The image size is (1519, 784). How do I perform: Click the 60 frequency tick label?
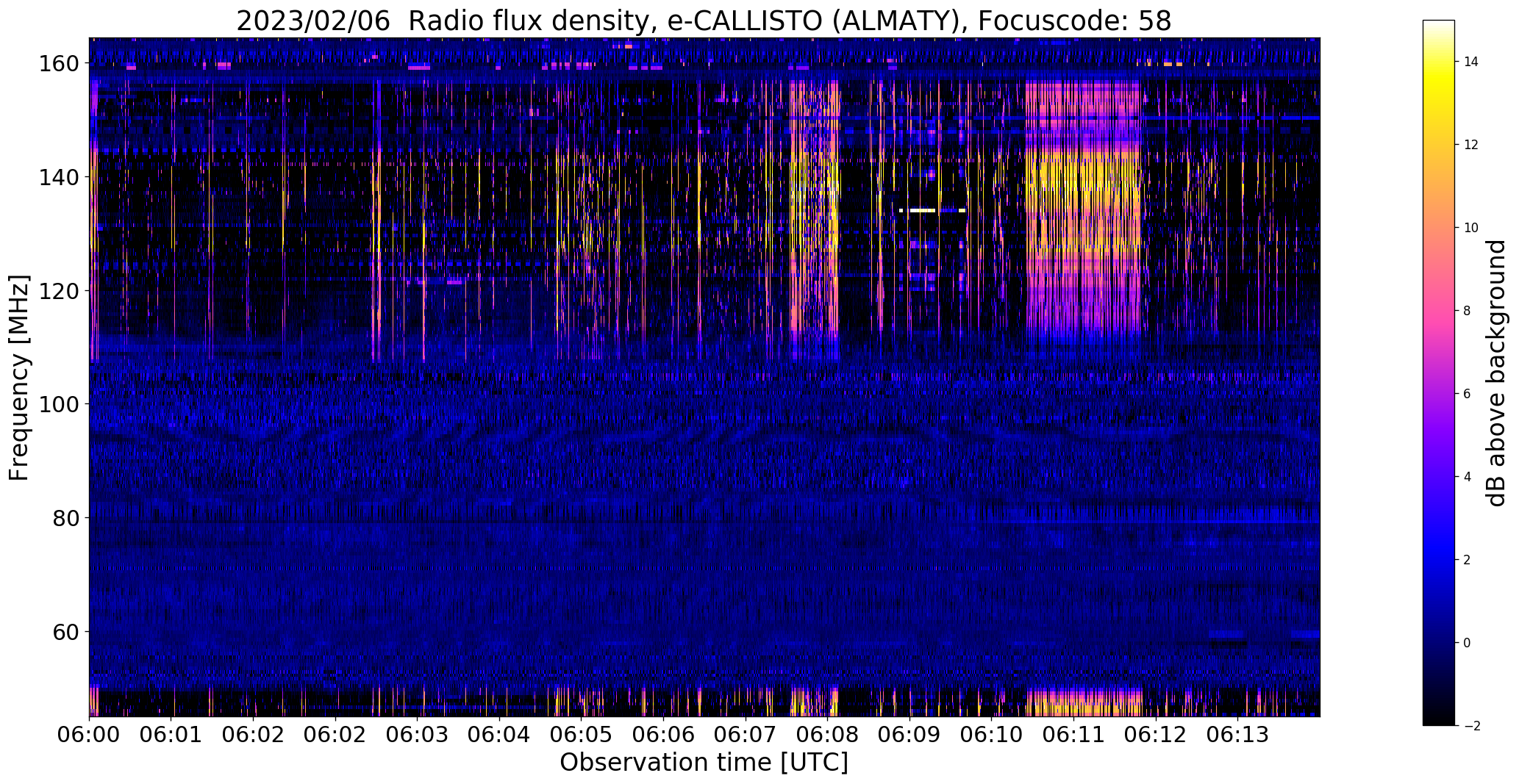65,631
